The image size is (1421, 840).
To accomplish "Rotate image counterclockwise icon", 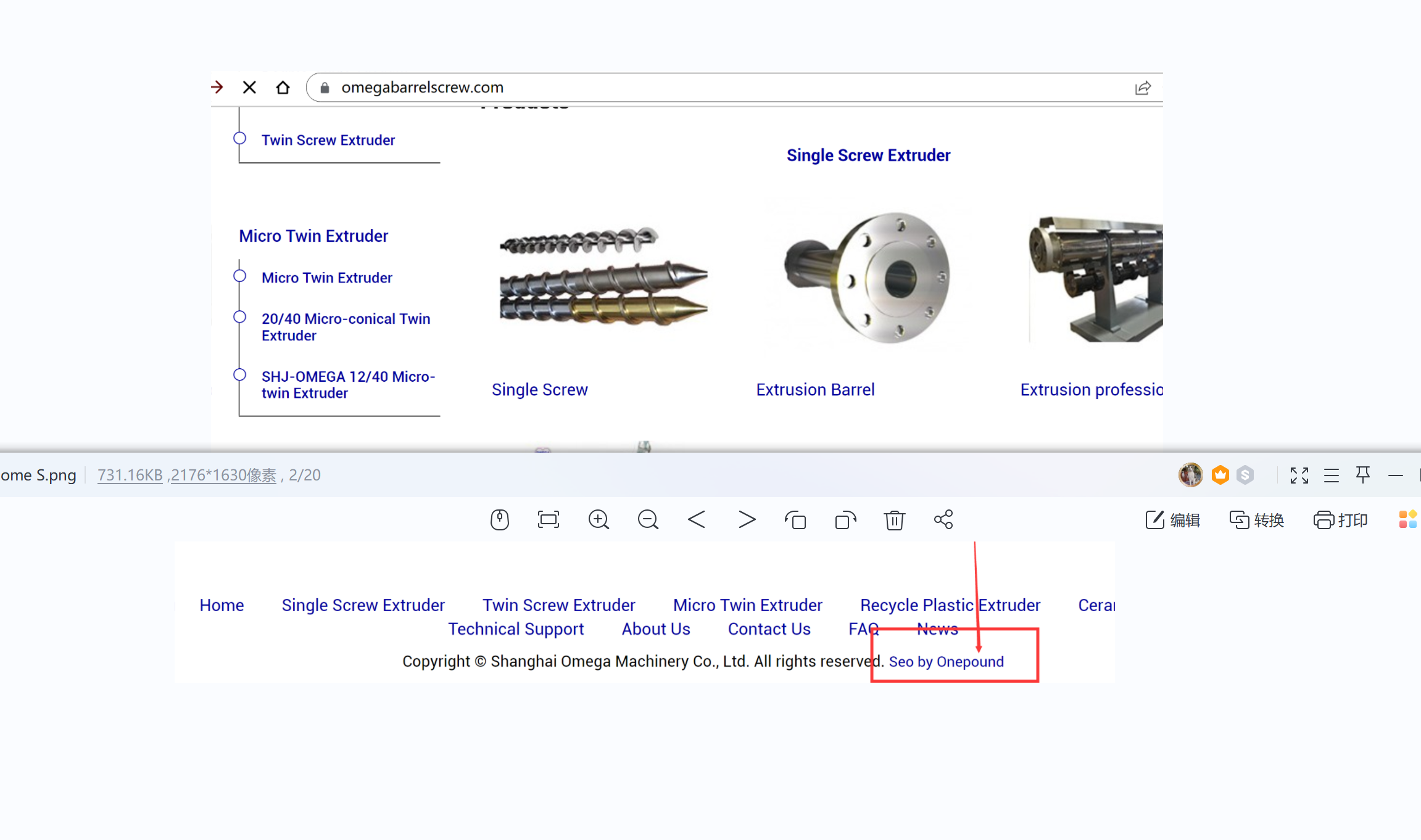I will tap(795, 520).
